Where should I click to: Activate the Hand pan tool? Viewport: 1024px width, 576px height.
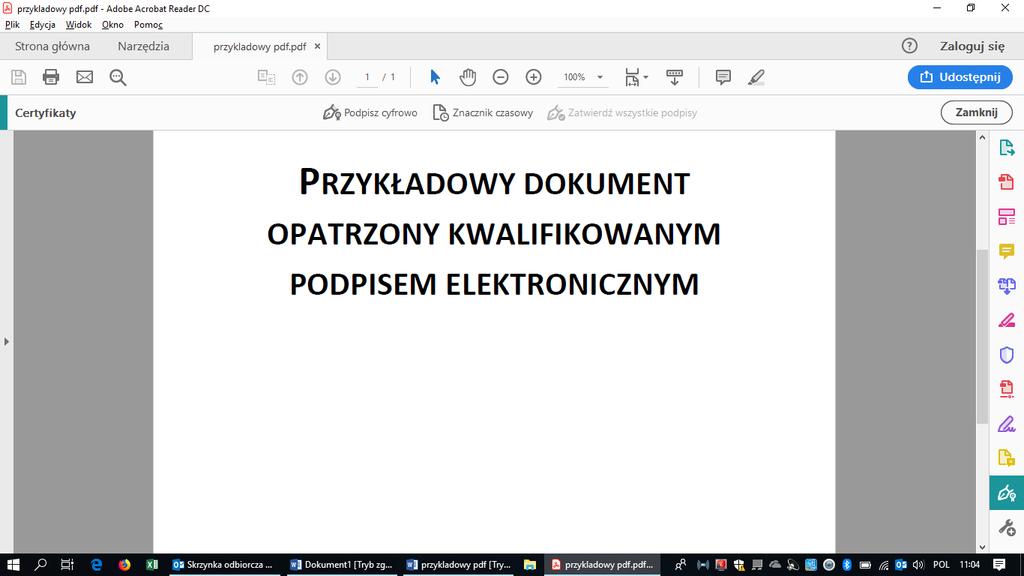[468, 77]
